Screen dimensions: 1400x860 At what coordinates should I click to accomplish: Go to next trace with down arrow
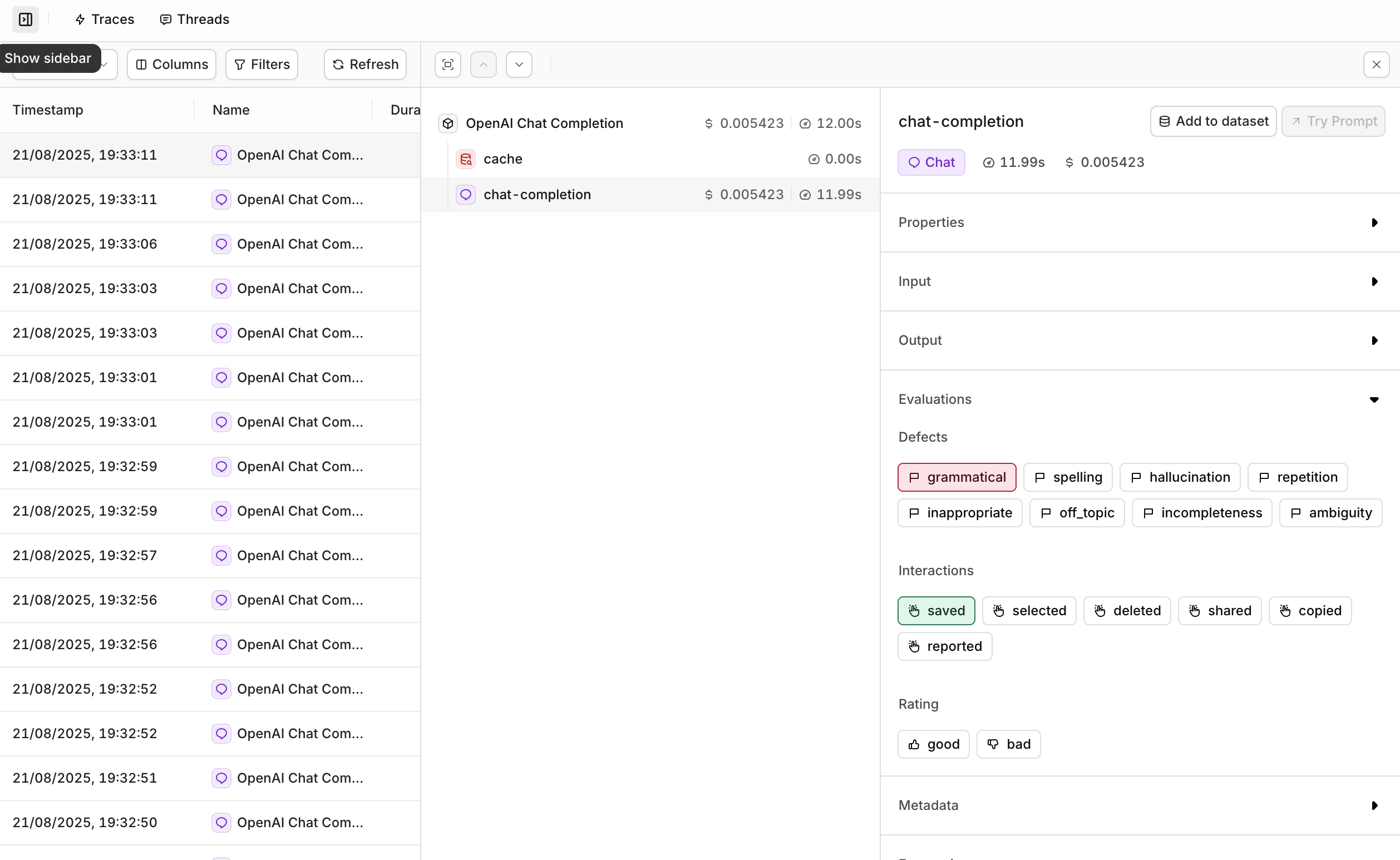coord(519,65)
